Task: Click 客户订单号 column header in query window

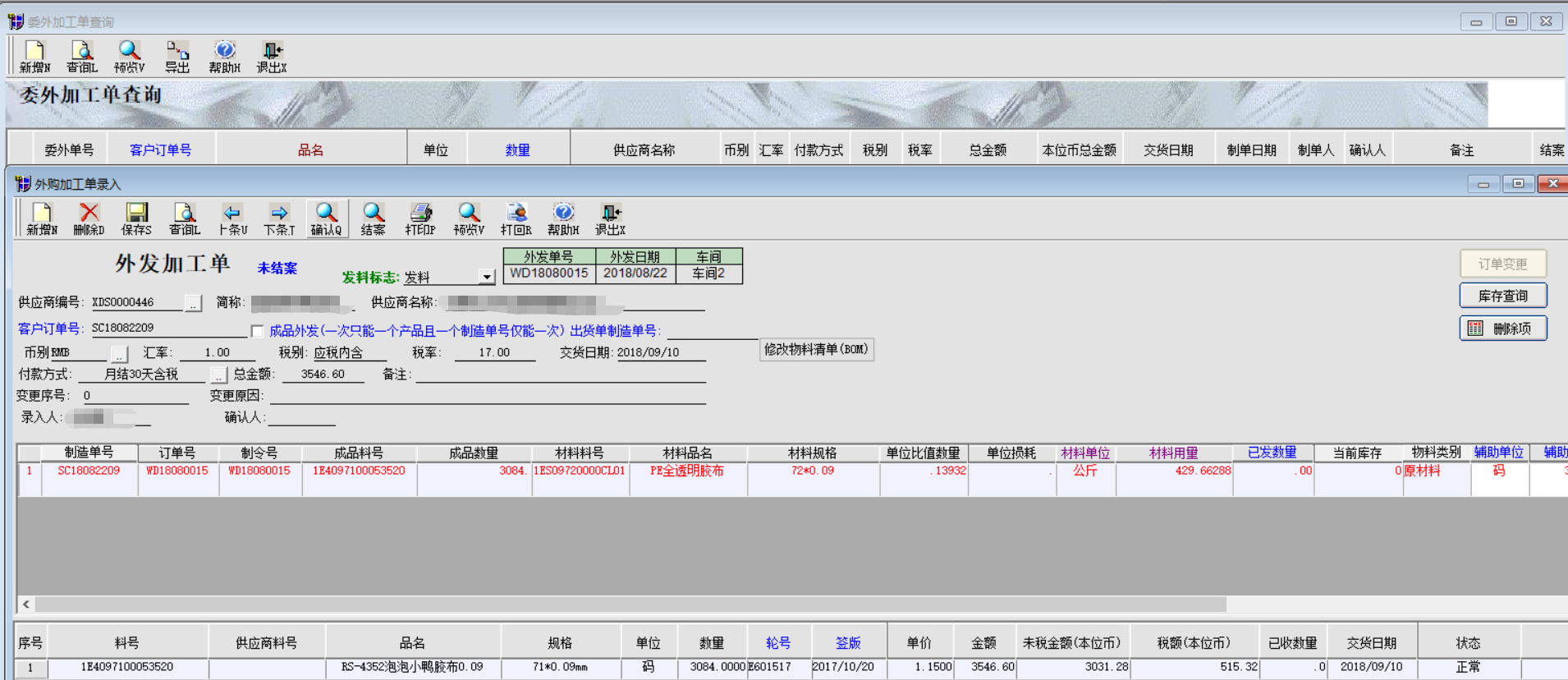Action: pyautogui.click(x=161, y=149)
